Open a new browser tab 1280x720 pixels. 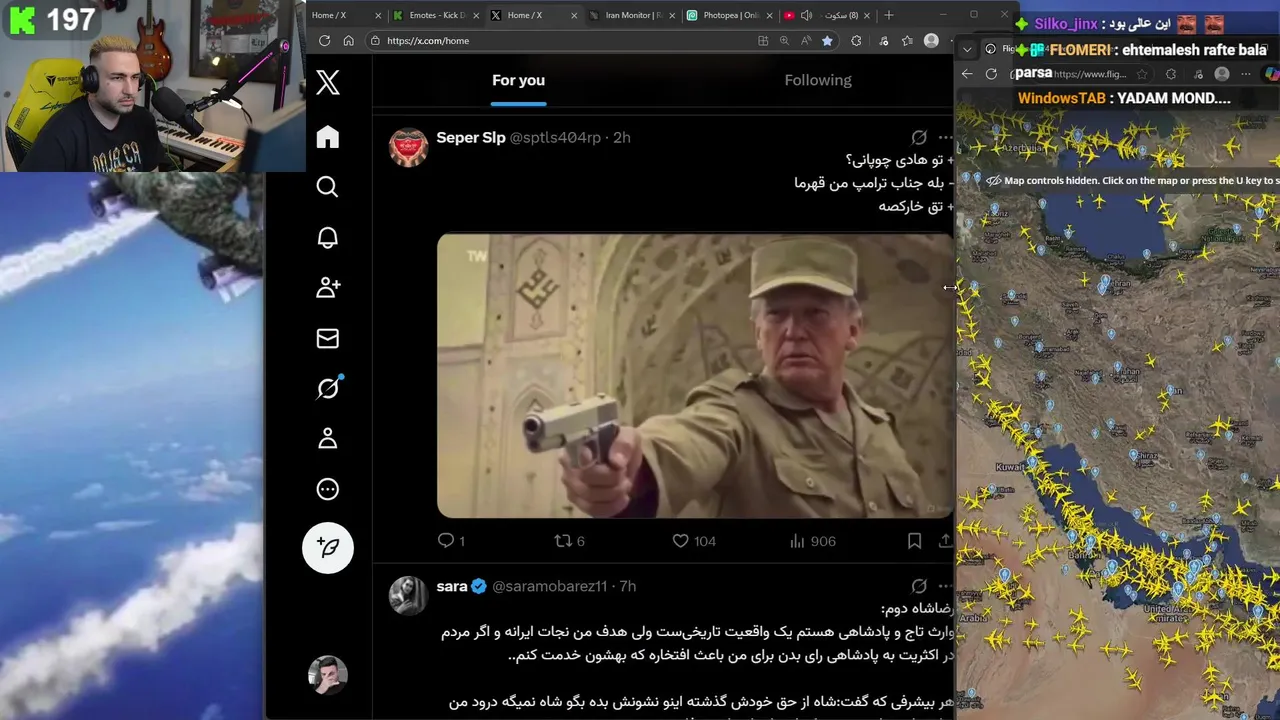(x=889, y=15)
